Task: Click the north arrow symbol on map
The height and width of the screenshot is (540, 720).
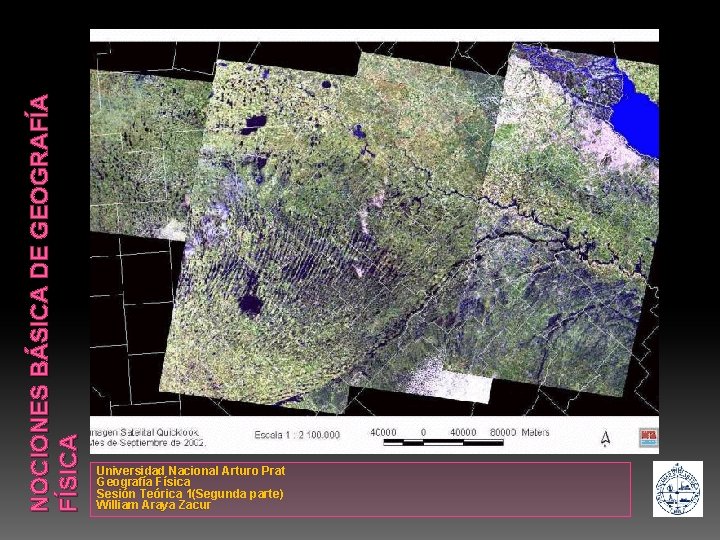Action: [x=605, y=438]
